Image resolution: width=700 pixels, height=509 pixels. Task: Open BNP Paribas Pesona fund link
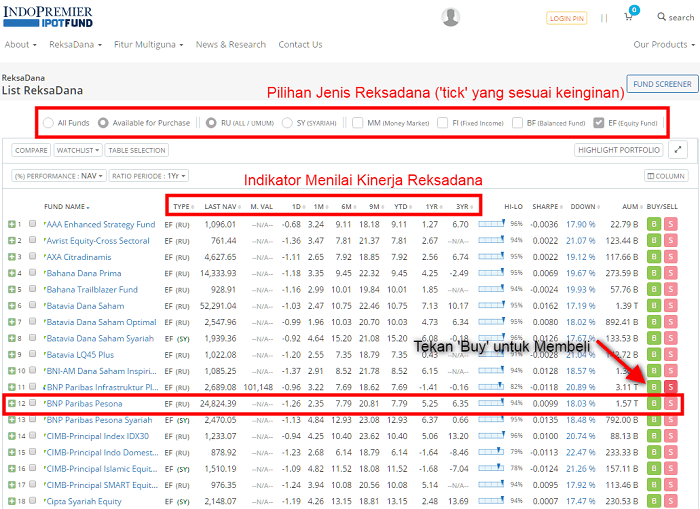(x=84, y=404)
